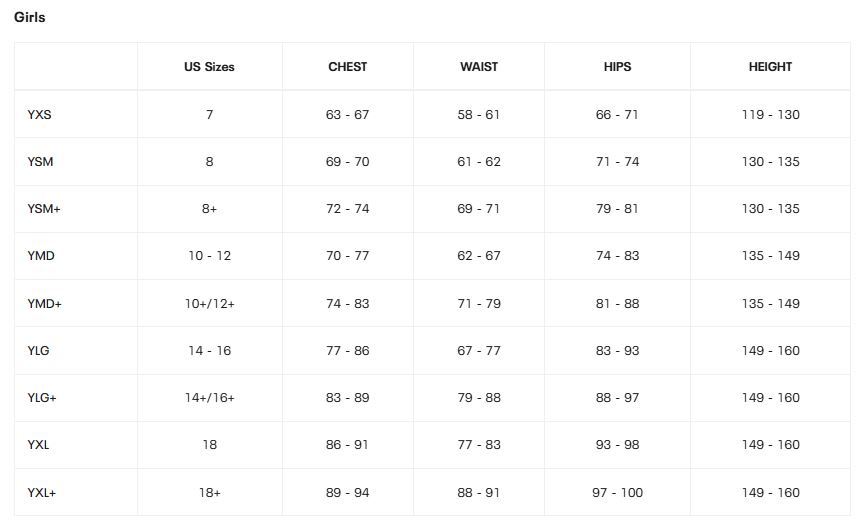Click the HEIGHT column header
The height and width of the screenshot is (527, 861).
pos(770,67)
